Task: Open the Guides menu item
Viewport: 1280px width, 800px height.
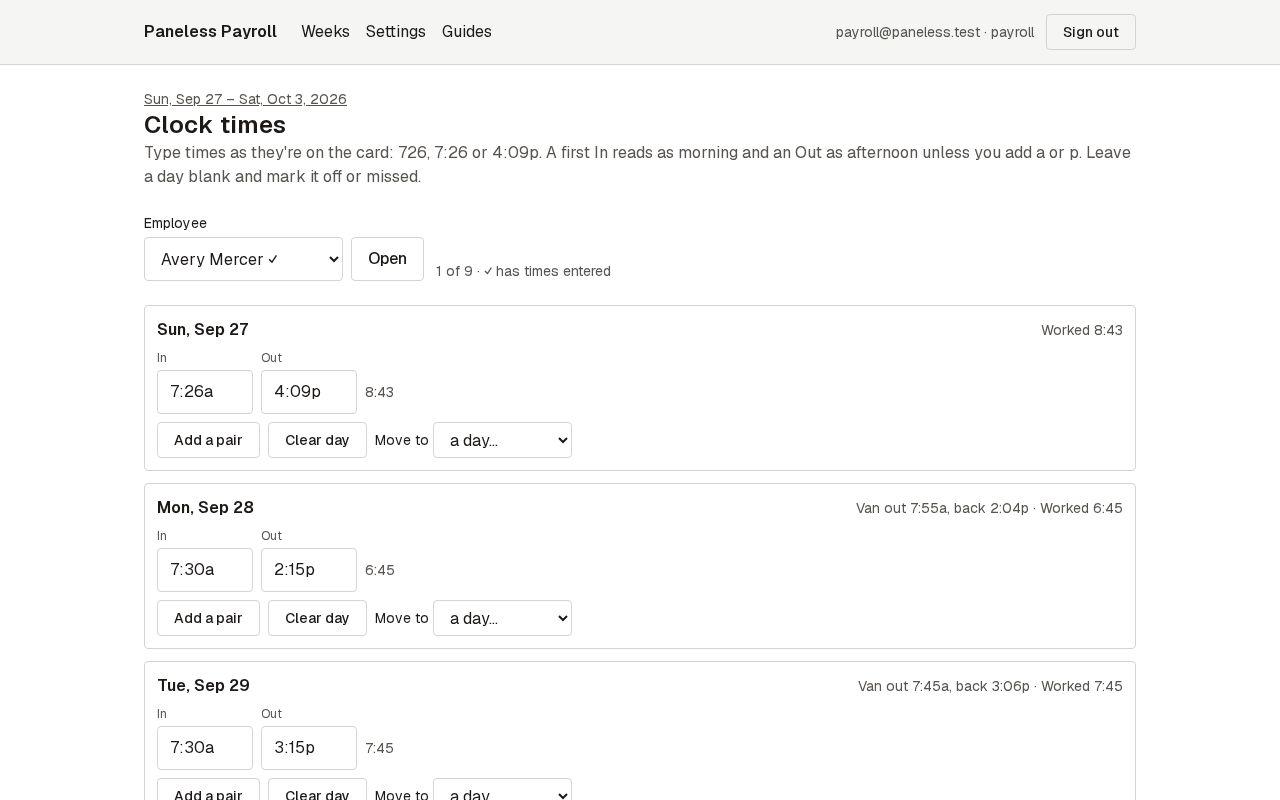Action: [x=467, y=32]
